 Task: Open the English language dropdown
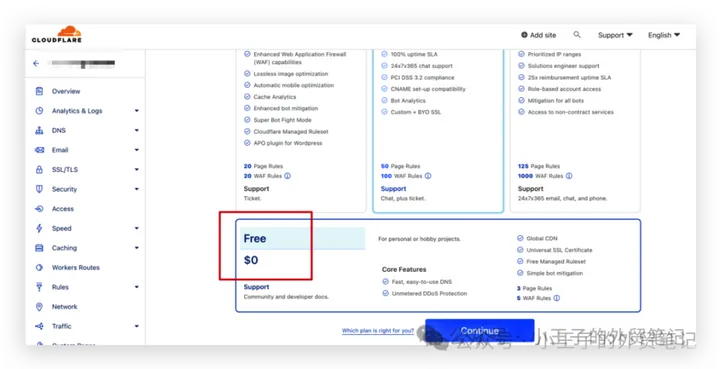664,35
